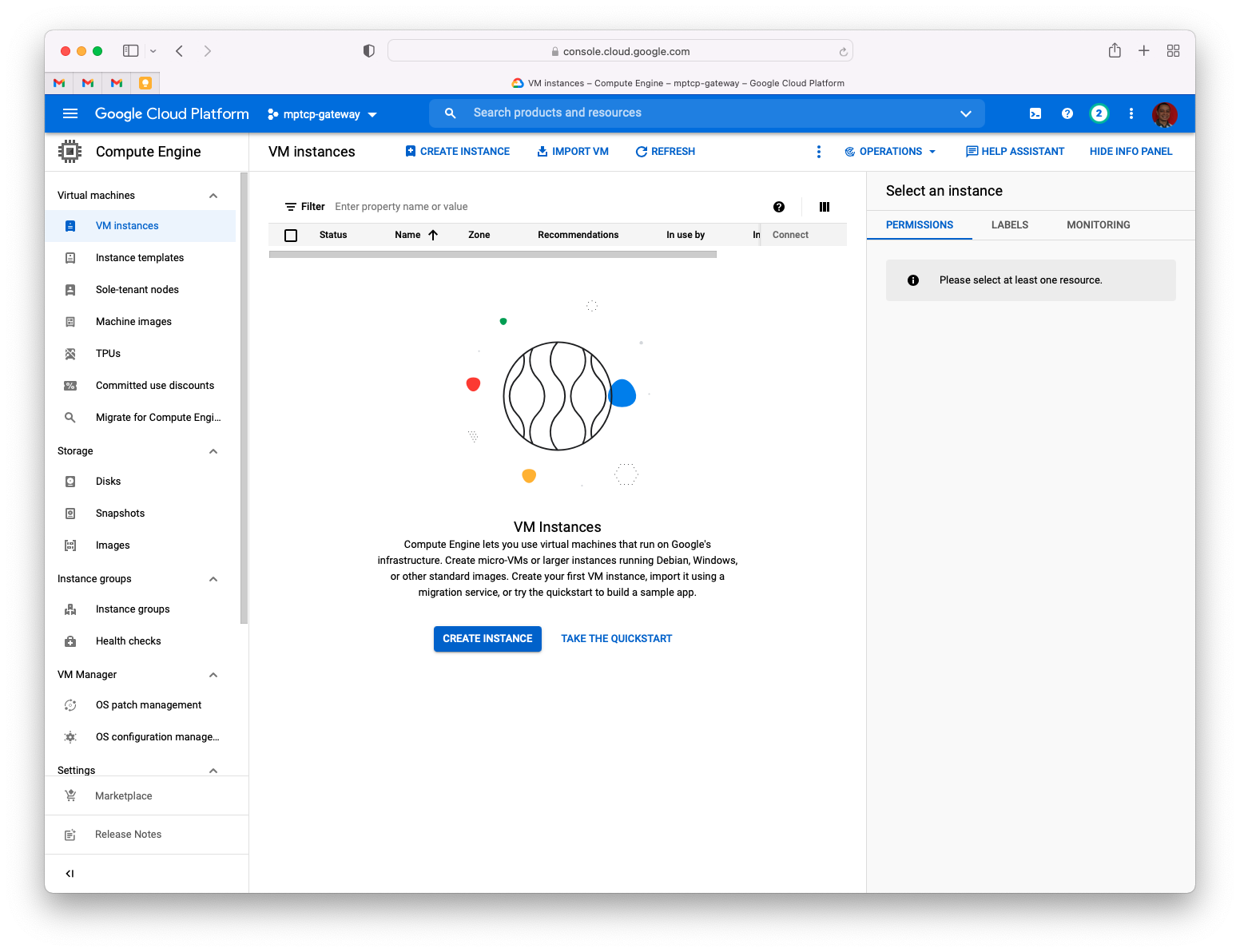Image resolution: width=1240 pixels, height=952 pixels.
Task: Open the Disks page
Action: 140,482
